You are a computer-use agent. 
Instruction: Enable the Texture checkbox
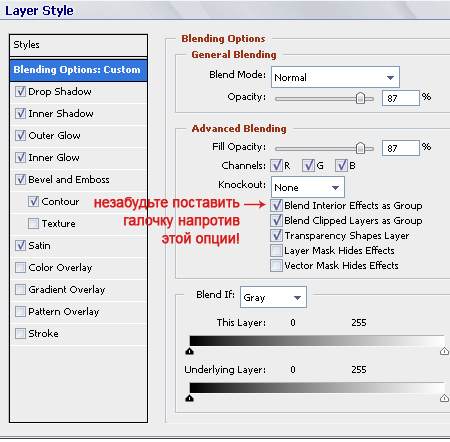pyautogui.click(x=33, y=223)
